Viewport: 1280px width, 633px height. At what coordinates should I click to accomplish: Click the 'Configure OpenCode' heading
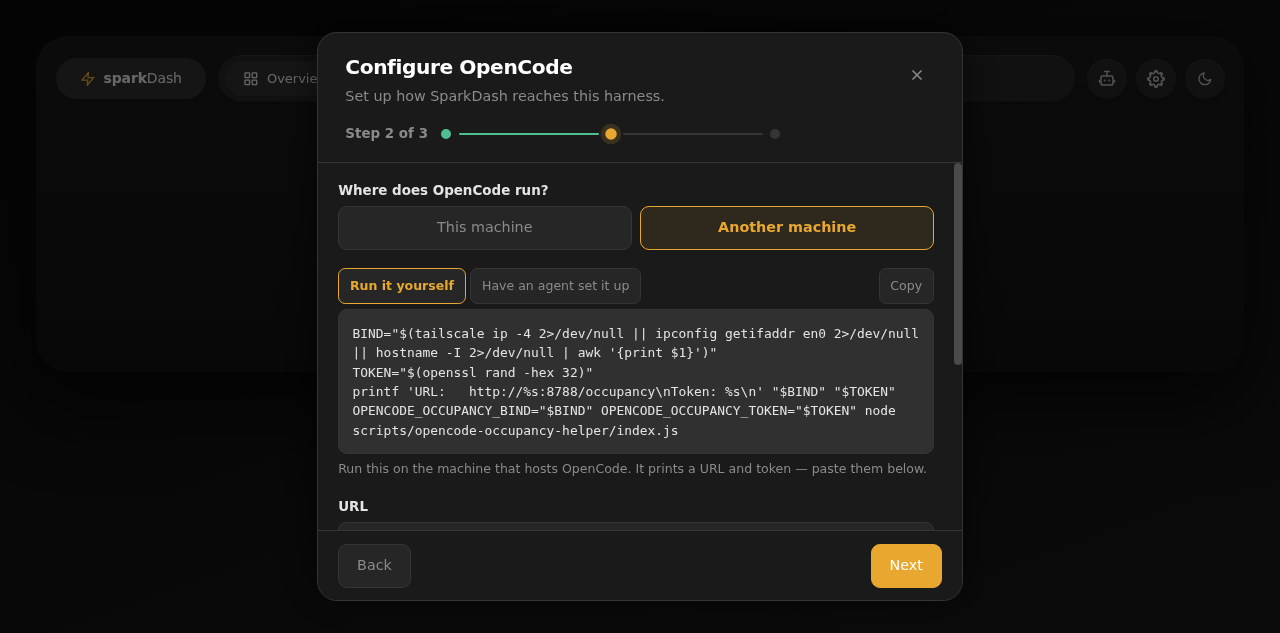[x=459, y=67]
